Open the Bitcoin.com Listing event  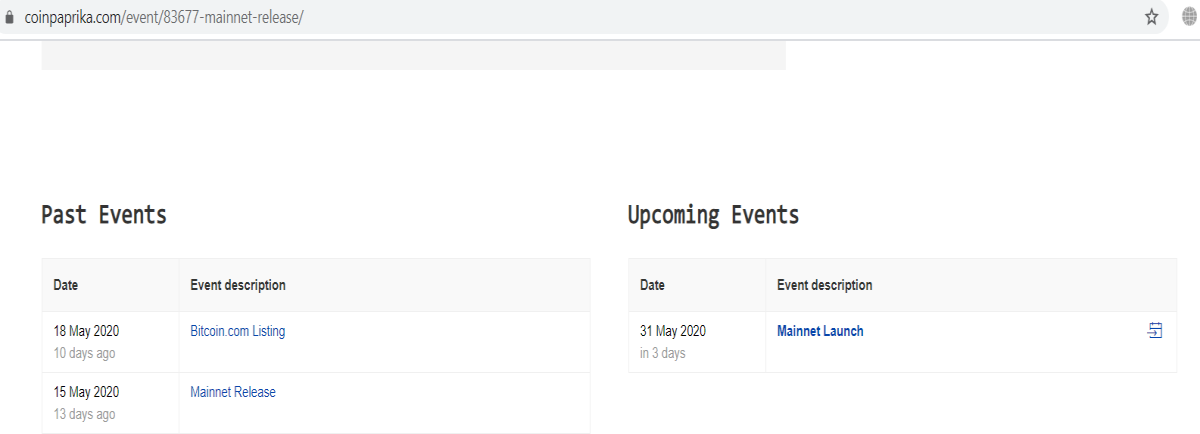[x=238, y=331]
